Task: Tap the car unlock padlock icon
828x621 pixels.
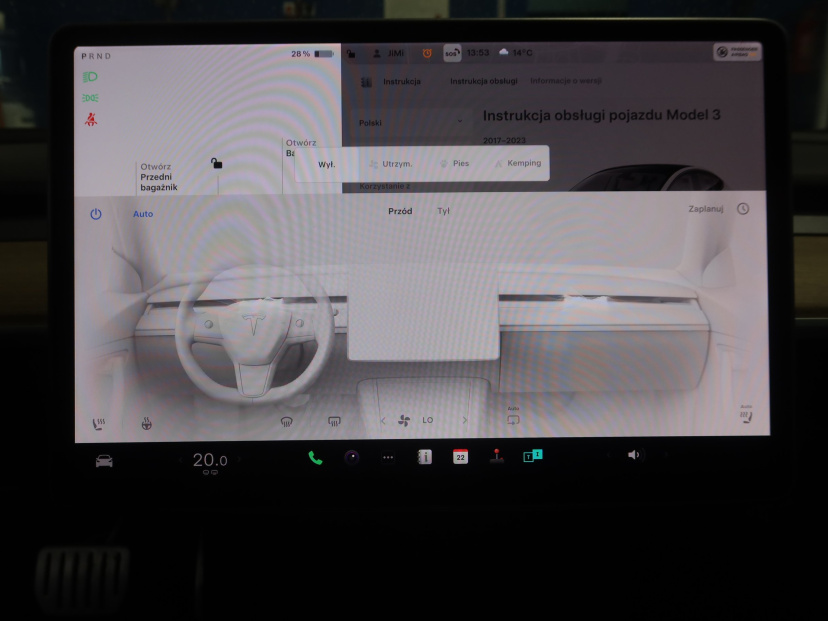Action: tap(217, 163)
